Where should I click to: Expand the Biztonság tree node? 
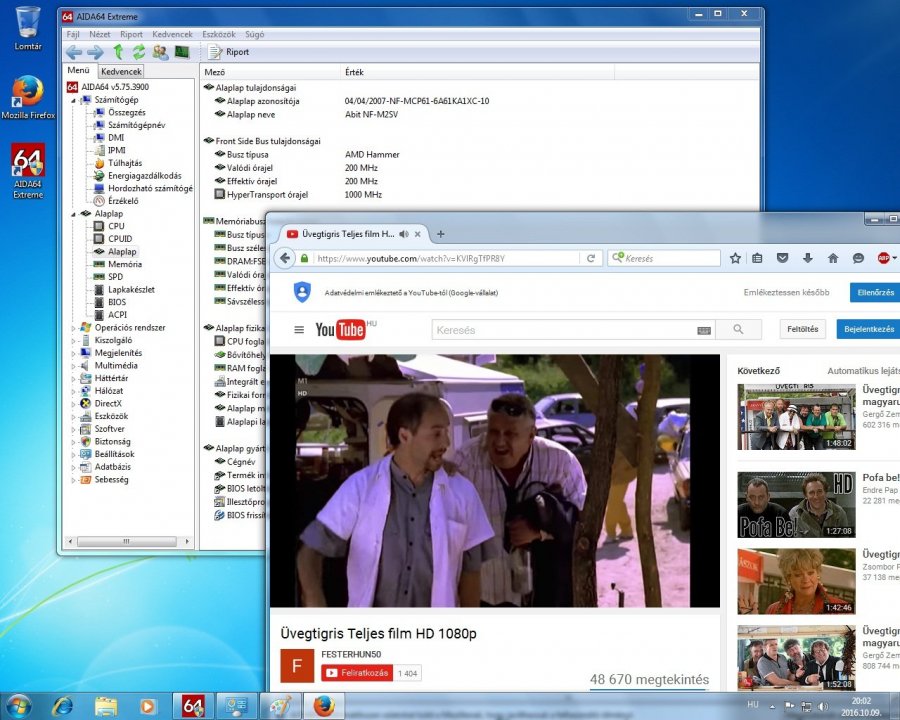coord(73,442)
